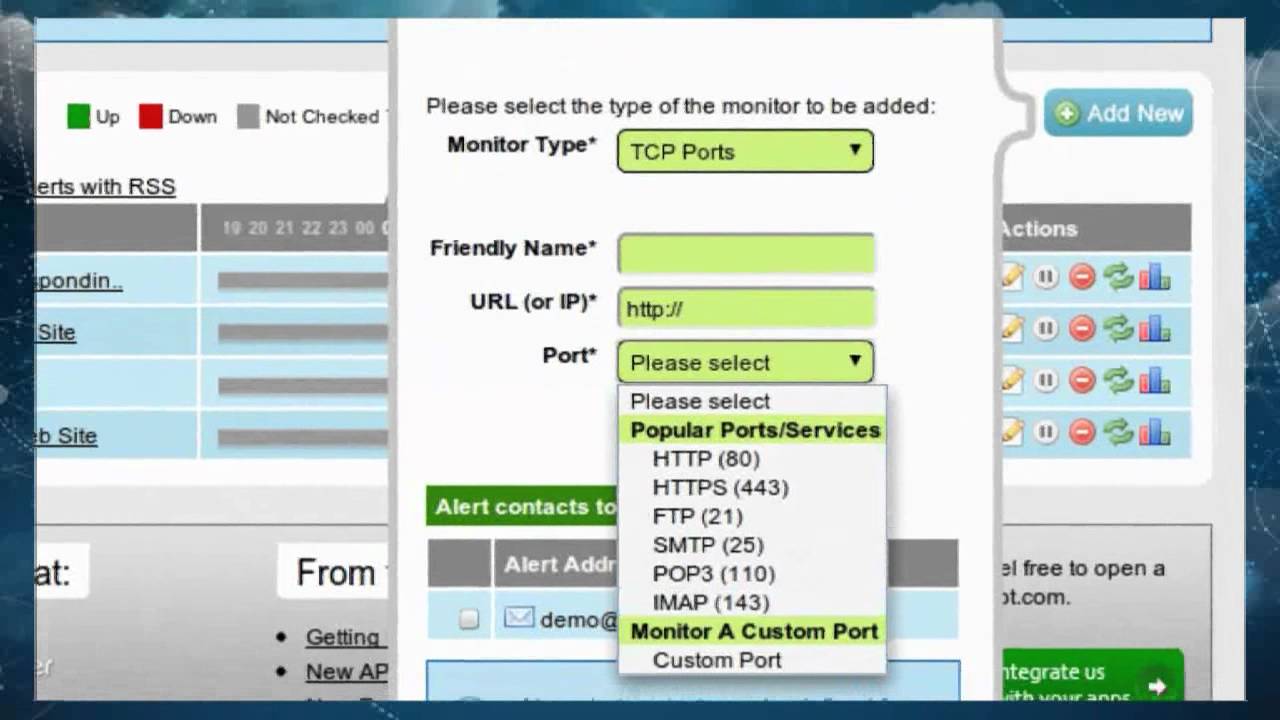Open bar chart stats for 'spondin..' row
The image size is (1280, 720).
pyautogui.click(x=1154, y=277)
